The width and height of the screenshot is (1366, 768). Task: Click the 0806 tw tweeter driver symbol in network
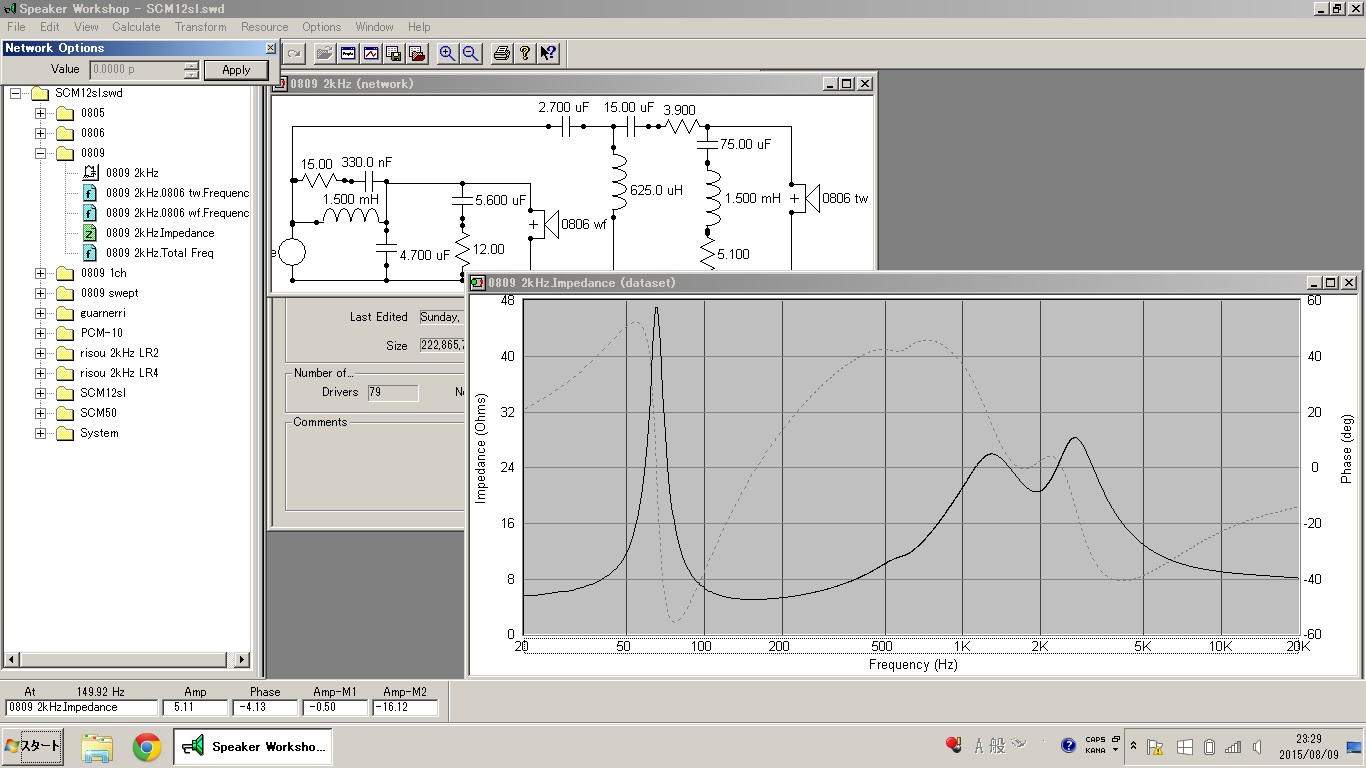[x=805, y=198]
